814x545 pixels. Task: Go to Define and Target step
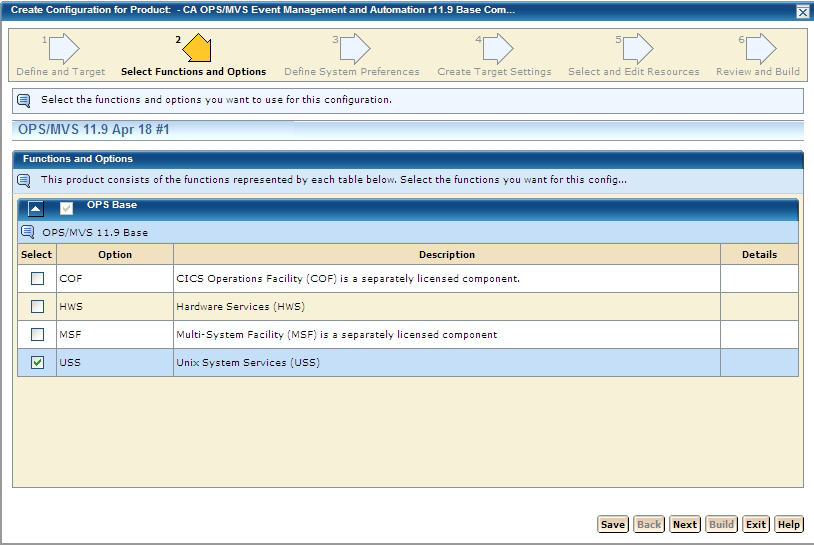[61, 72]
